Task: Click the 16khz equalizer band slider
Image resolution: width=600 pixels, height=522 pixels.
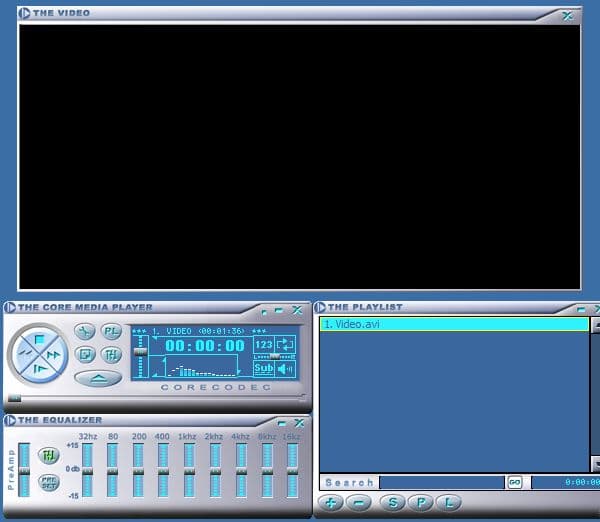Action: click(292, 470)
